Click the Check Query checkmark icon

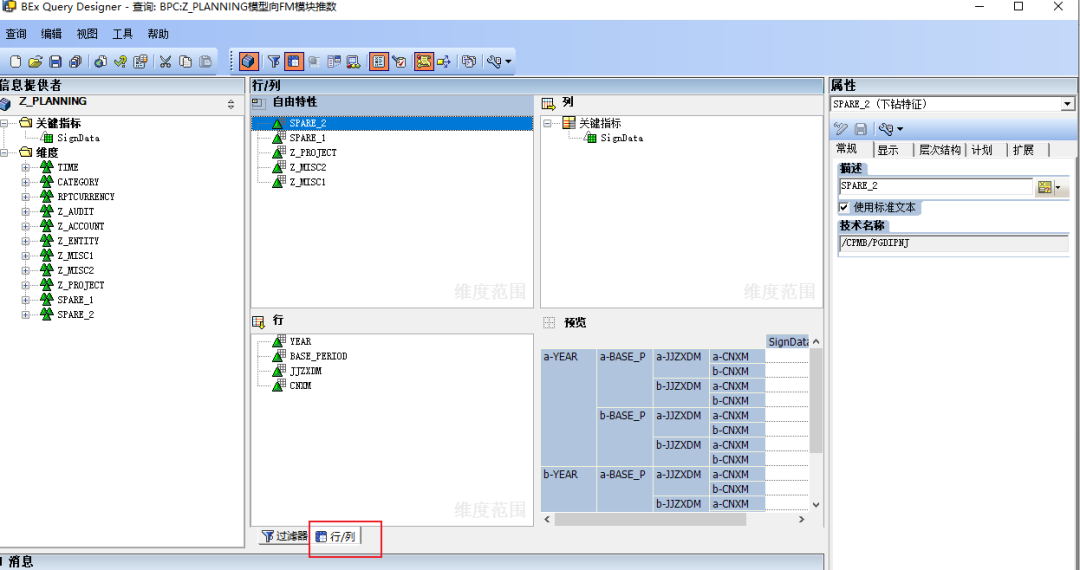121,62
